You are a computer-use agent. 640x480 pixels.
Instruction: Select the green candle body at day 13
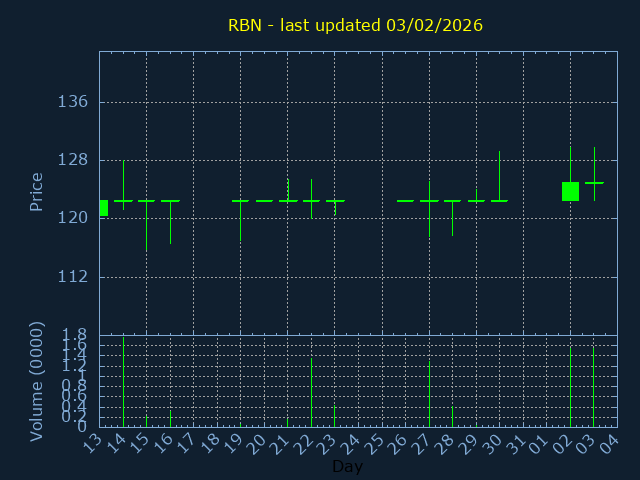coord(103,208)
